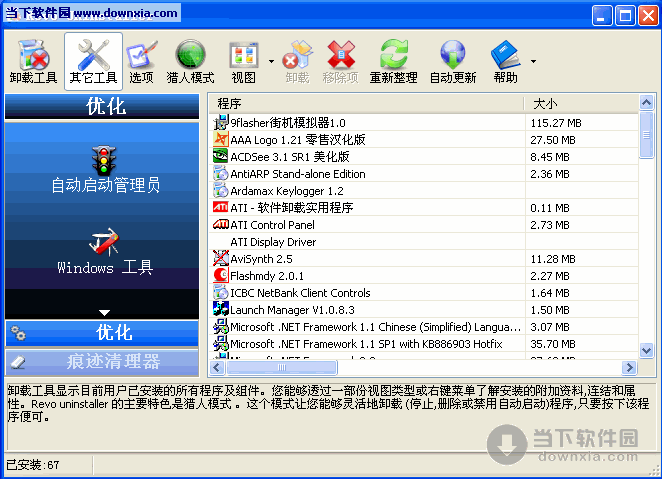The image size is (662, 479).
Task: Expand the 帮助 dropdown arrow
Action: (x=533, y=61)
